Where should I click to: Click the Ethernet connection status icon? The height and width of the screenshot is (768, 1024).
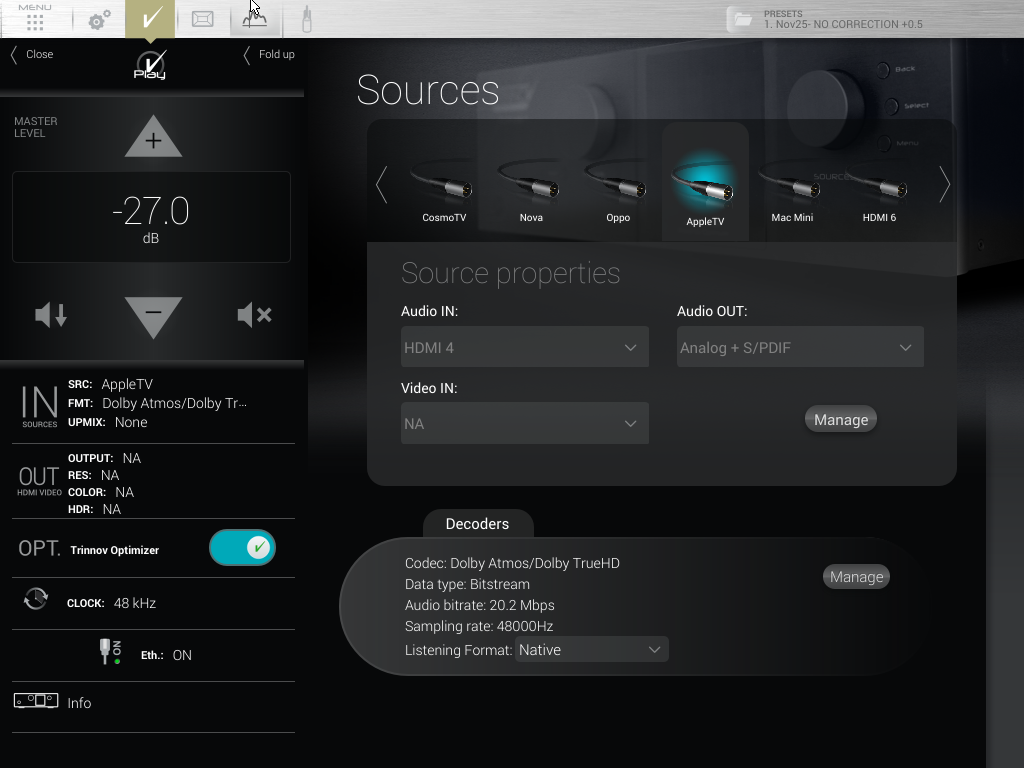pos(110,652)
